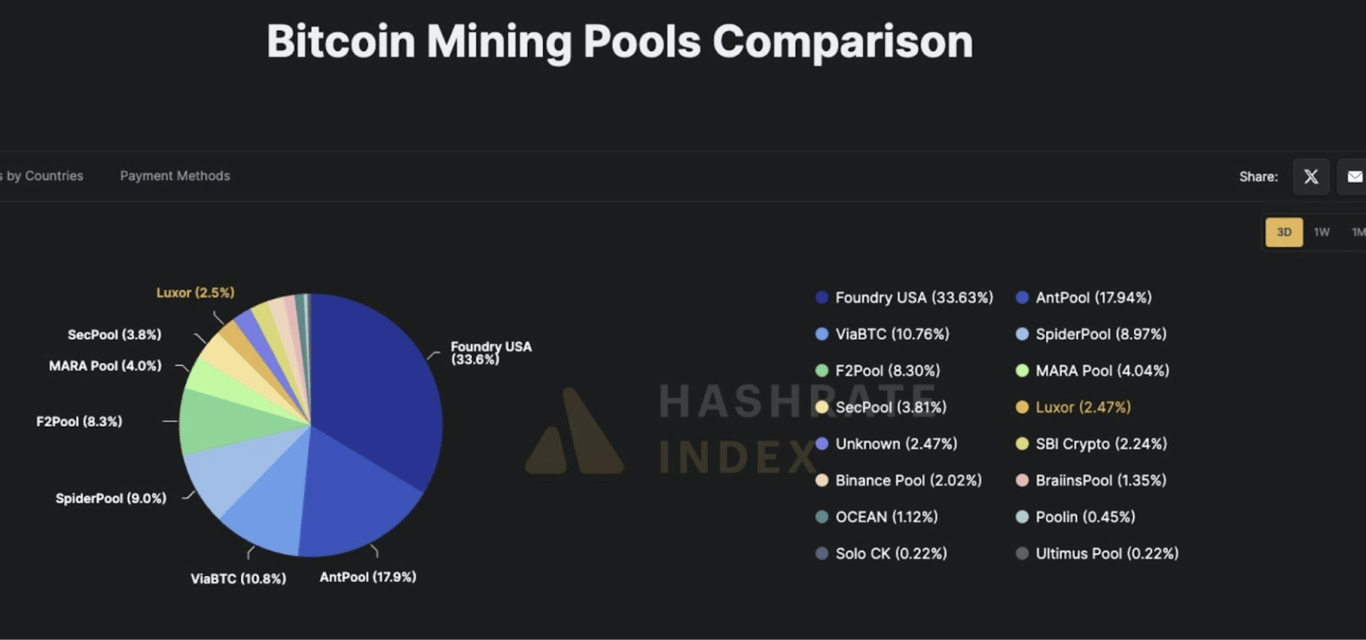
Task: Select the F2Pool legend dot
Action: pos(822,370)
